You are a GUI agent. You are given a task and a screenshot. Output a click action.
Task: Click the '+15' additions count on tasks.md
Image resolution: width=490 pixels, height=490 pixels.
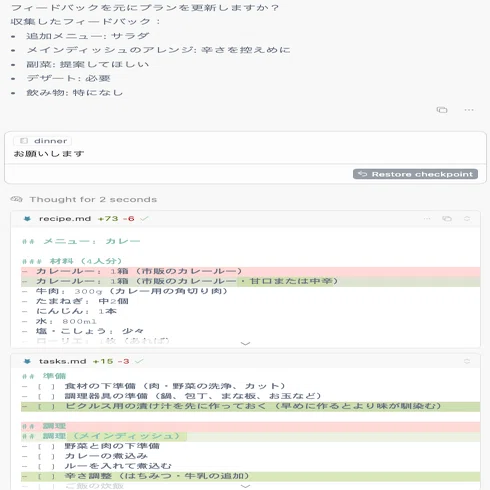click(x=103, y=361)
